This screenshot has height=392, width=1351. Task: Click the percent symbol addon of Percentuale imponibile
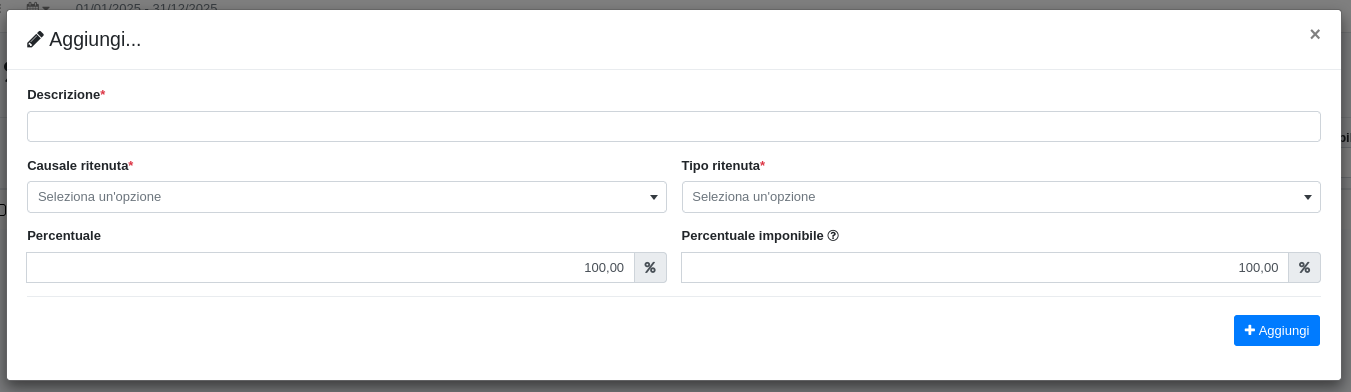tap(1304, 268)
